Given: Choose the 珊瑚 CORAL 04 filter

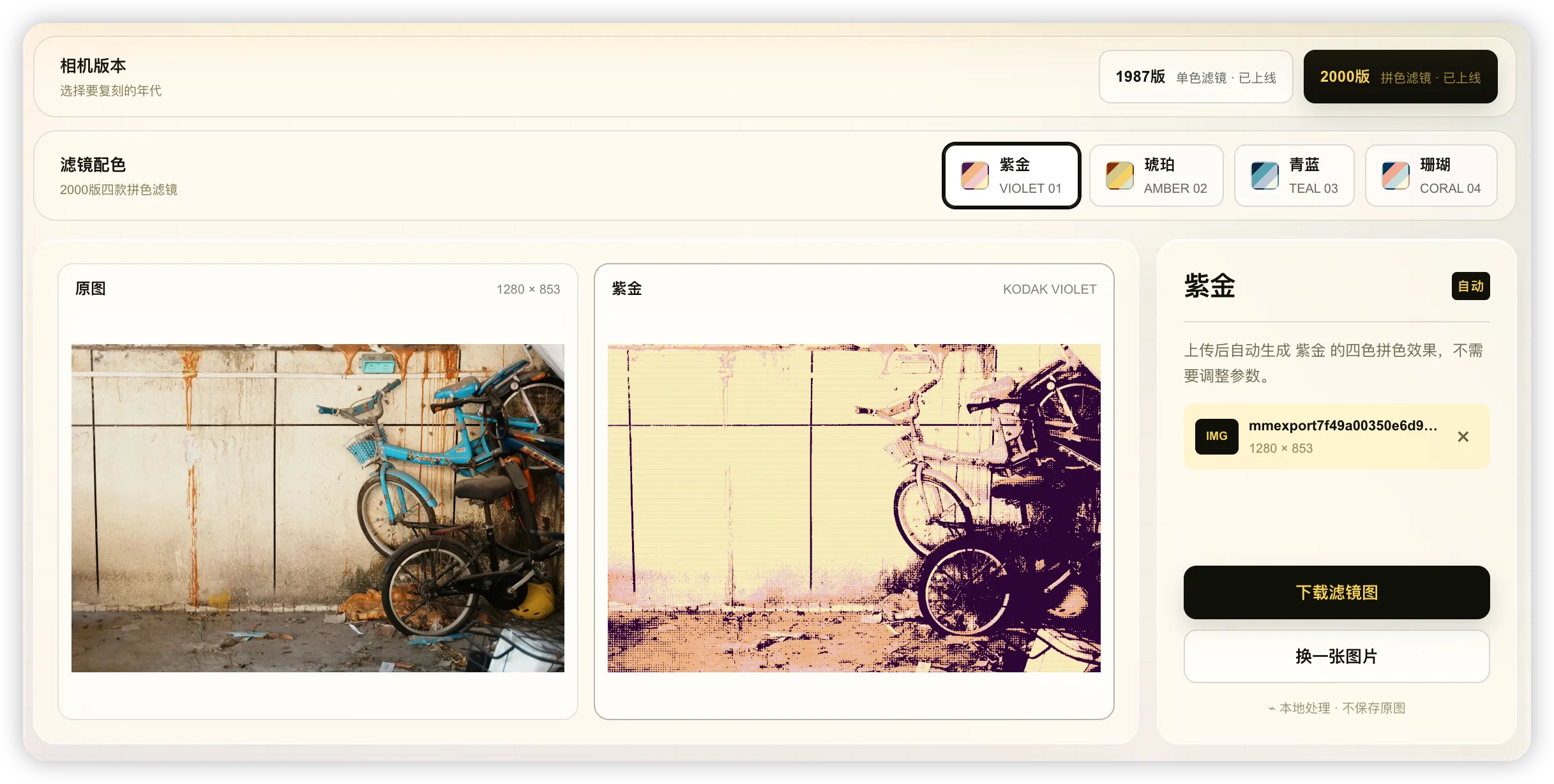Looking at the screenshot, I should click(x=1431, y=176).
